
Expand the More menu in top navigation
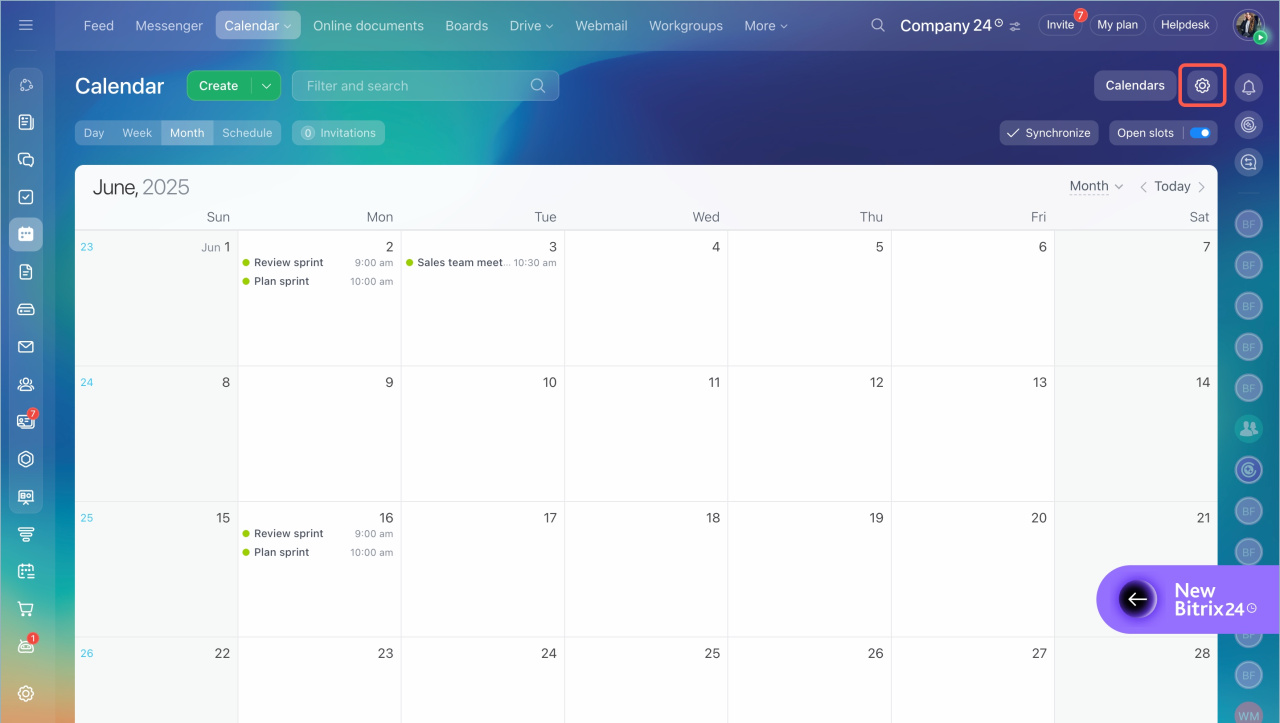point(765,26)
